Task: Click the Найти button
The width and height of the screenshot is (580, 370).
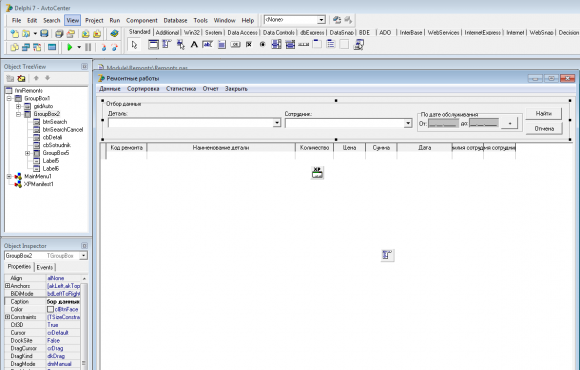Action: pyautogui.click(x=543, y=114)
